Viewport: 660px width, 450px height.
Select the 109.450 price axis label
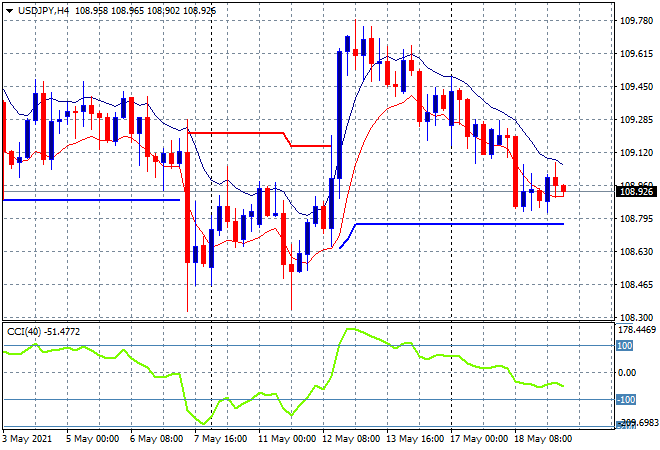click(x=636, y=87)
